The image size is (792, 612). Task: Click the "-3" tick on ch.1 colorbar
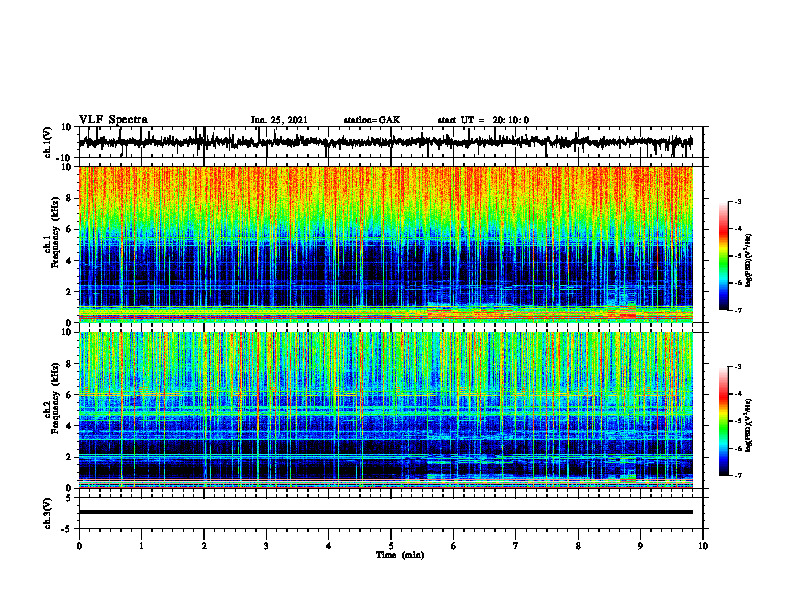[738, 202]
